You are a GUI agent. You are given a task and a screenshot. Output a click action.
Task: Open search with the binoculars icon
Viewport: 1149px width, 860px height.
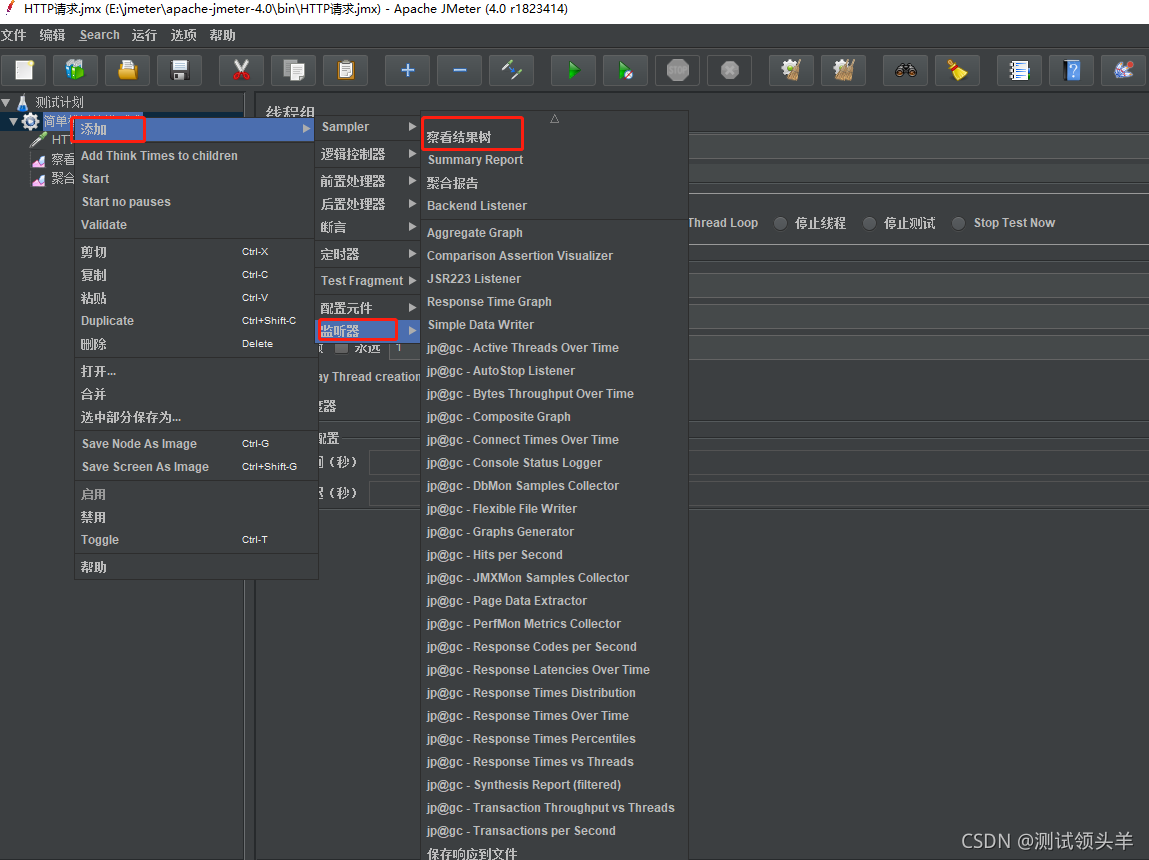click(906, 70)
